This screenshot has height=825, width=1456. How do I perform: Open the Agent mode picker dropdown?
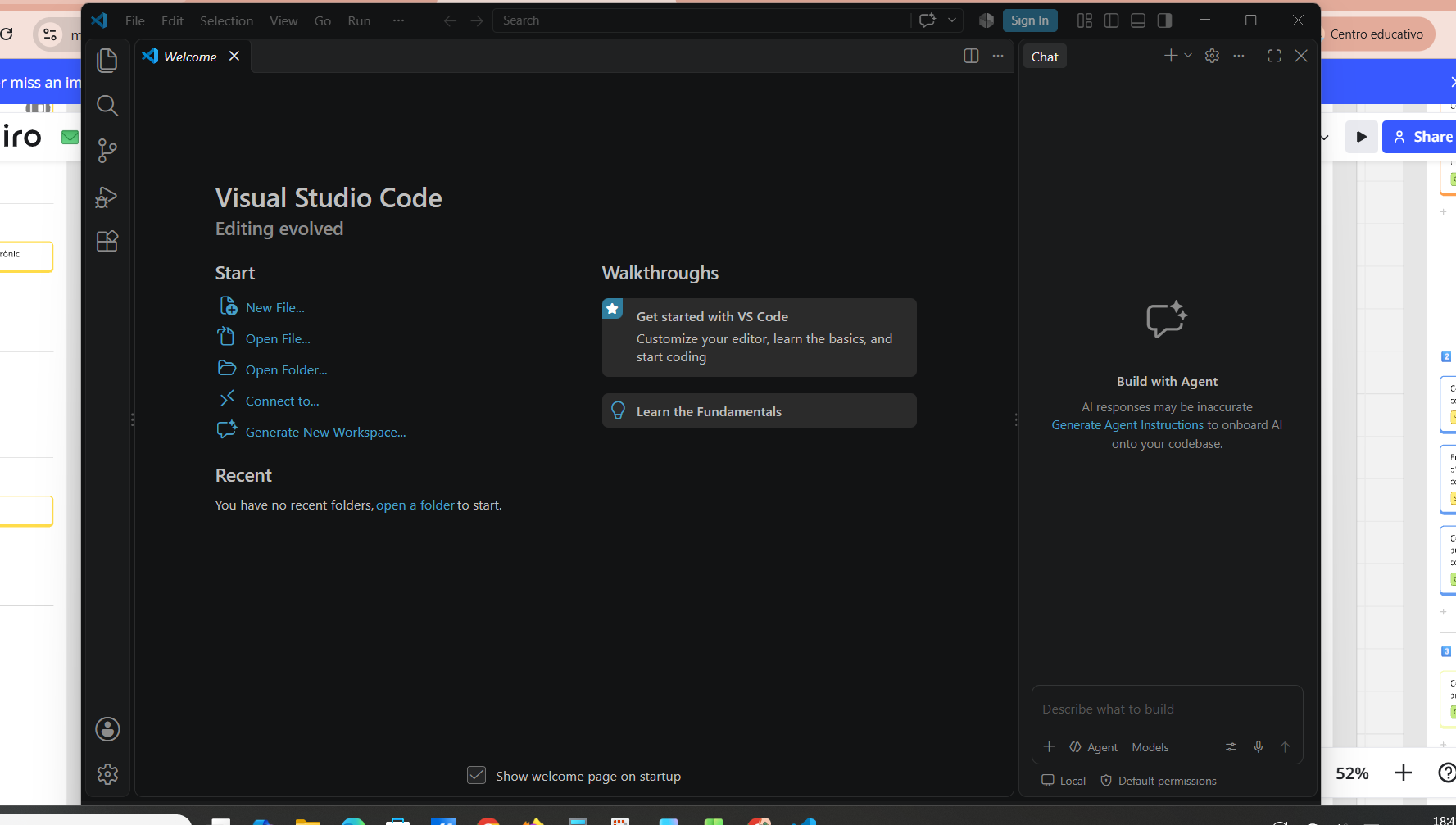[x=1094, y=747]
